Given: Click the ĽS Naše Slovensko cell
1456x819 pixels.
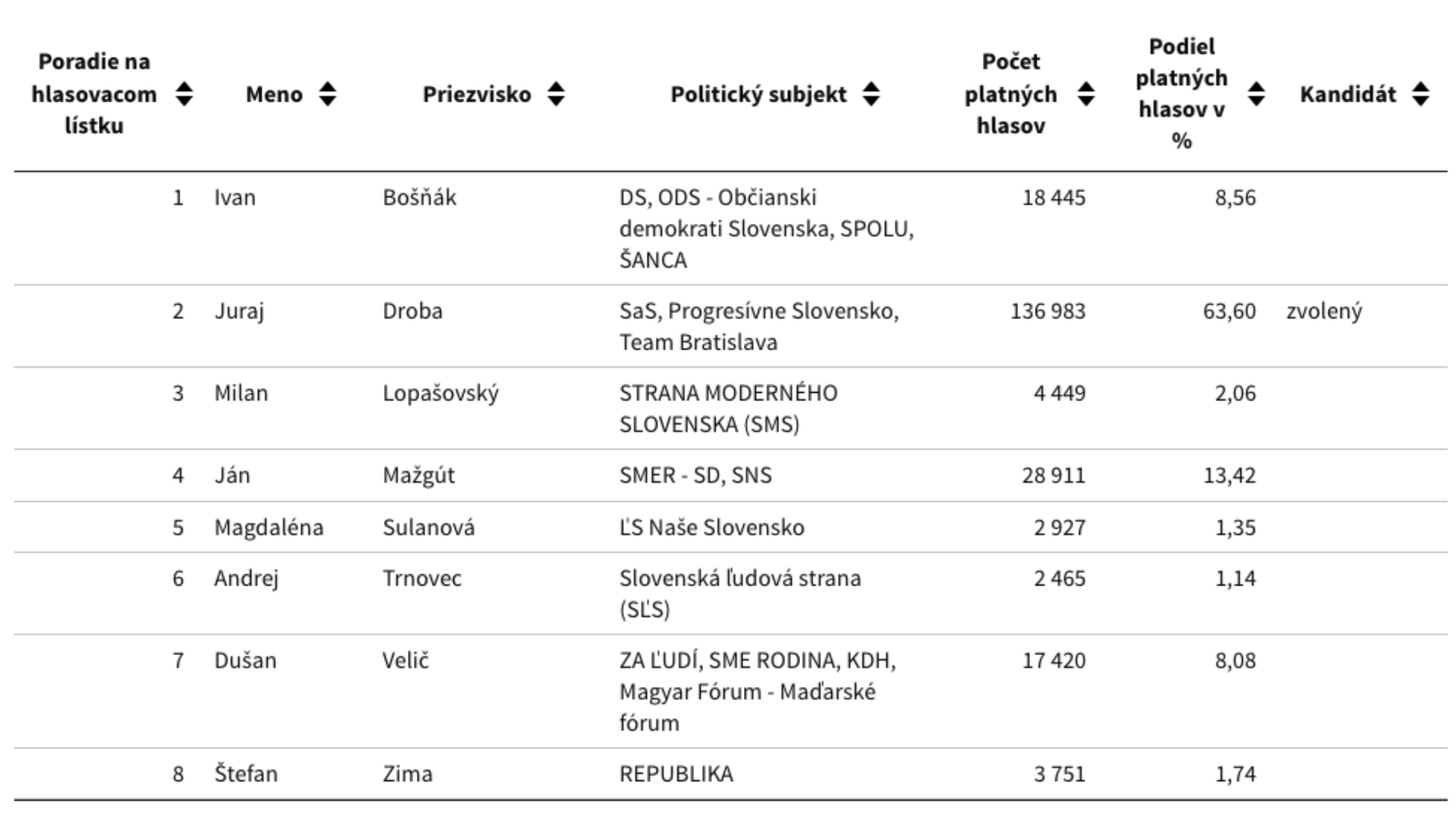Looking at the screenshot, I should pyautogui.click(x=711, y=527).
